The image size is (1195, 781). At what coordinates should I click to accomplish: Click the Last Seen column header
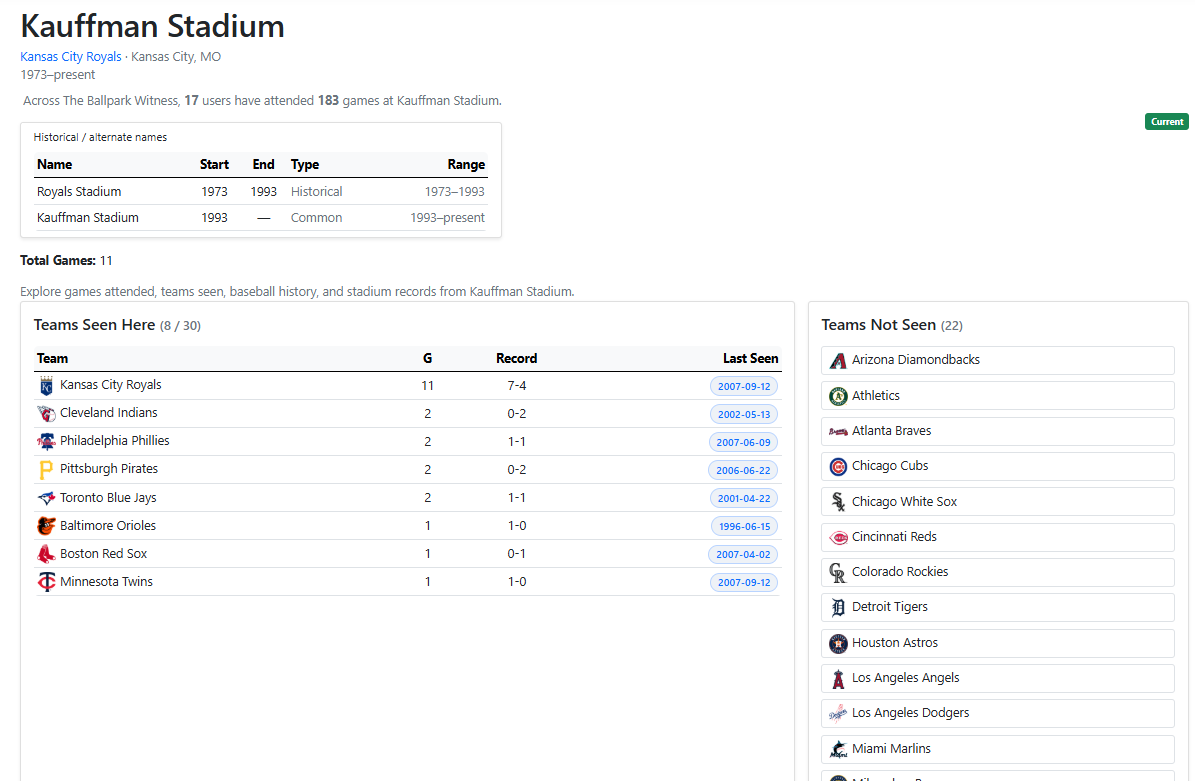pyautogui.click(x=751, y=358)
